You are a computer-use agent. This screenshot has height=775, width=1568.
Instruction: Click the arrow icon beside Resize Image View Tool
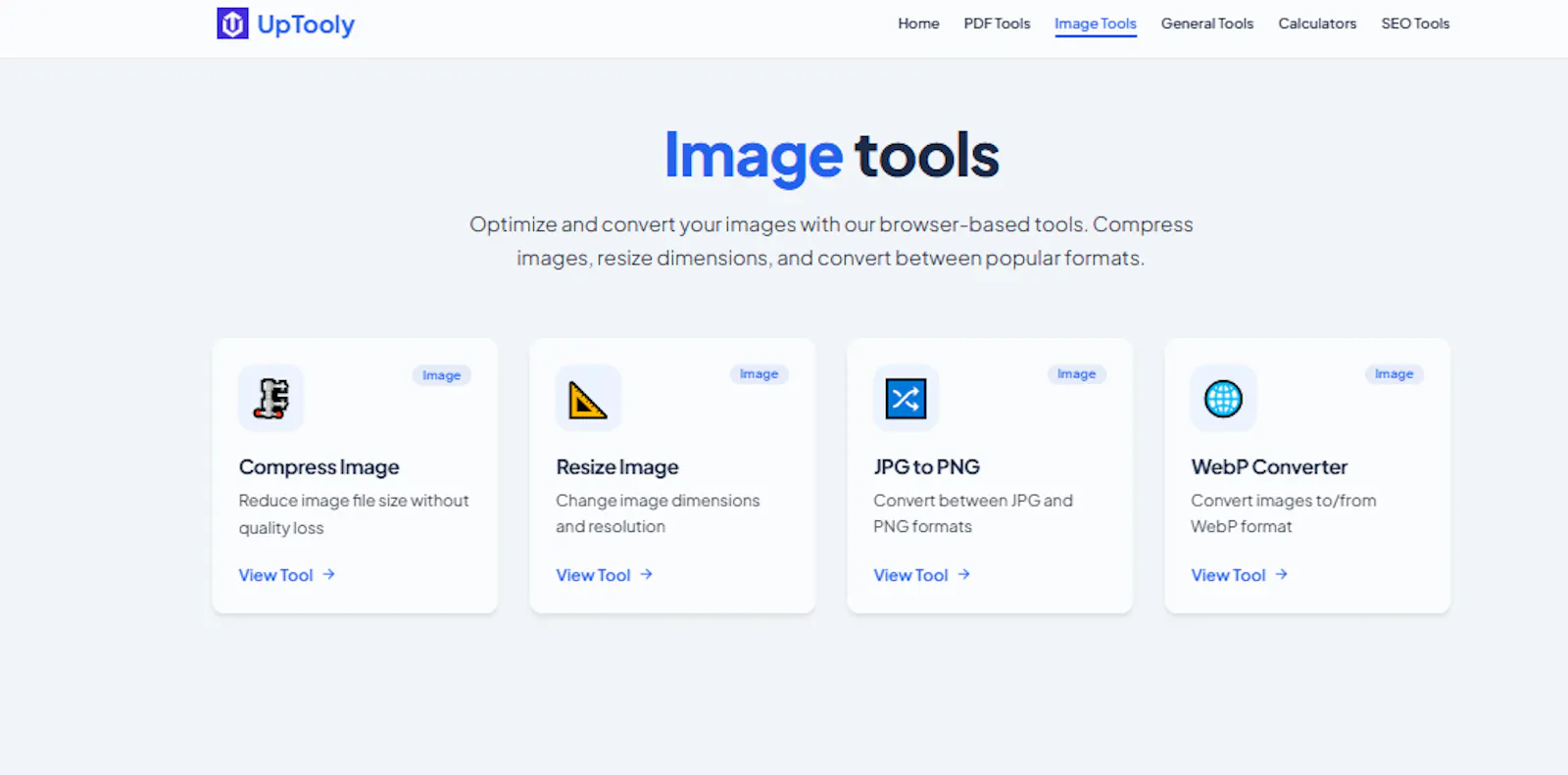(x=647, y=574)
